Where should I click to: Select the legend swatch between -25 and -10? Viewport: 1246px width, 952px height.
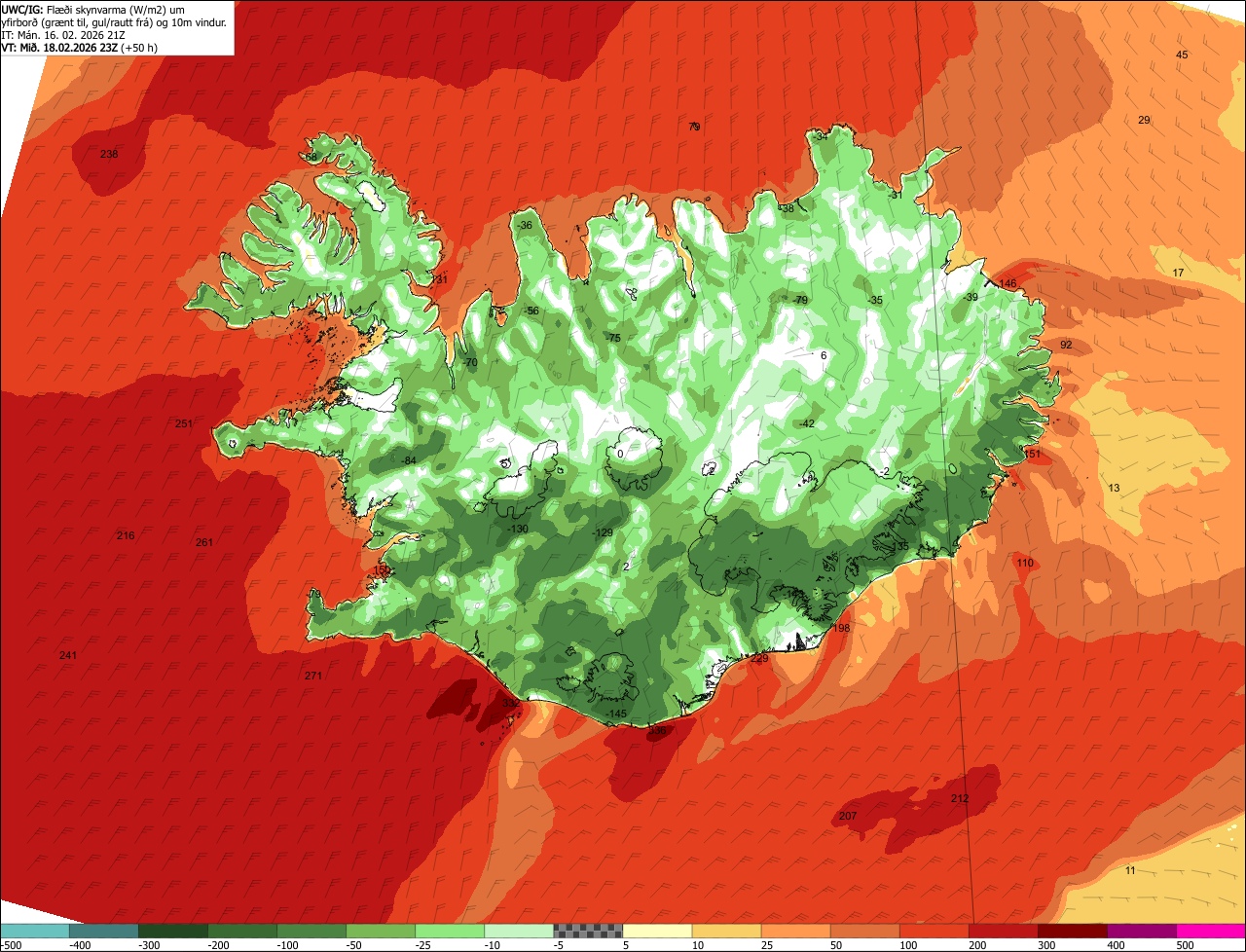[450, 931]
